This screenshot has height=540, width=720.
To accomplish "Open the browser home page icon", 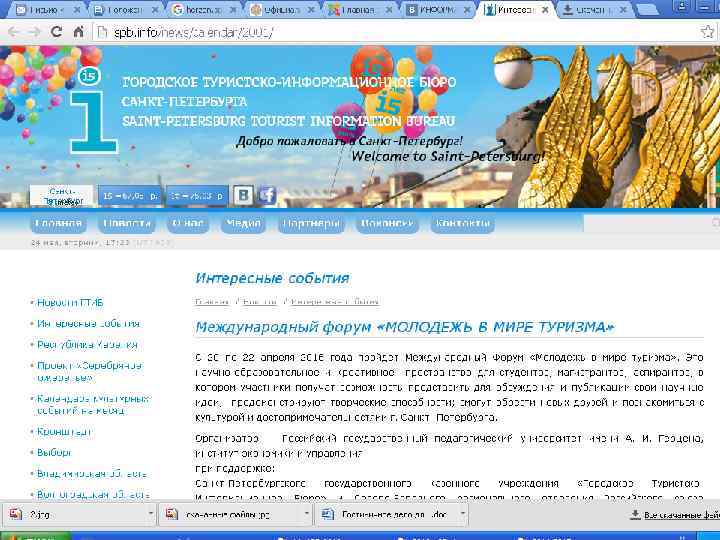I will coord(79,32).
